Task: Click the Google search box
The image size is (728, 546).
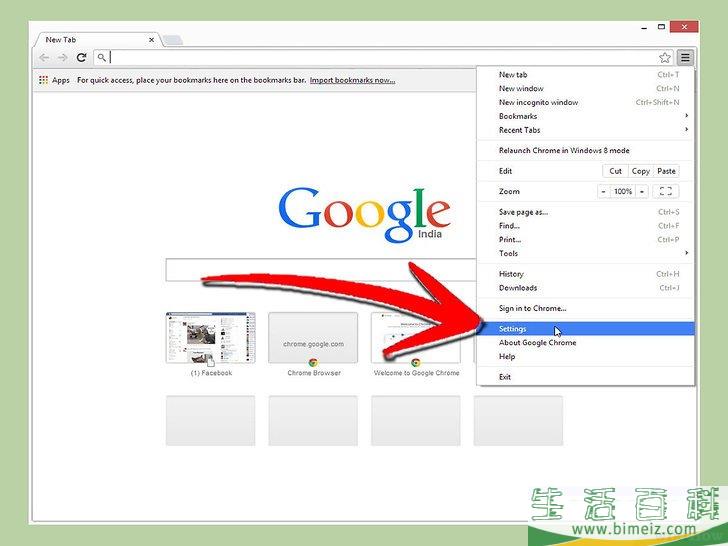Action: click(321, 270)
